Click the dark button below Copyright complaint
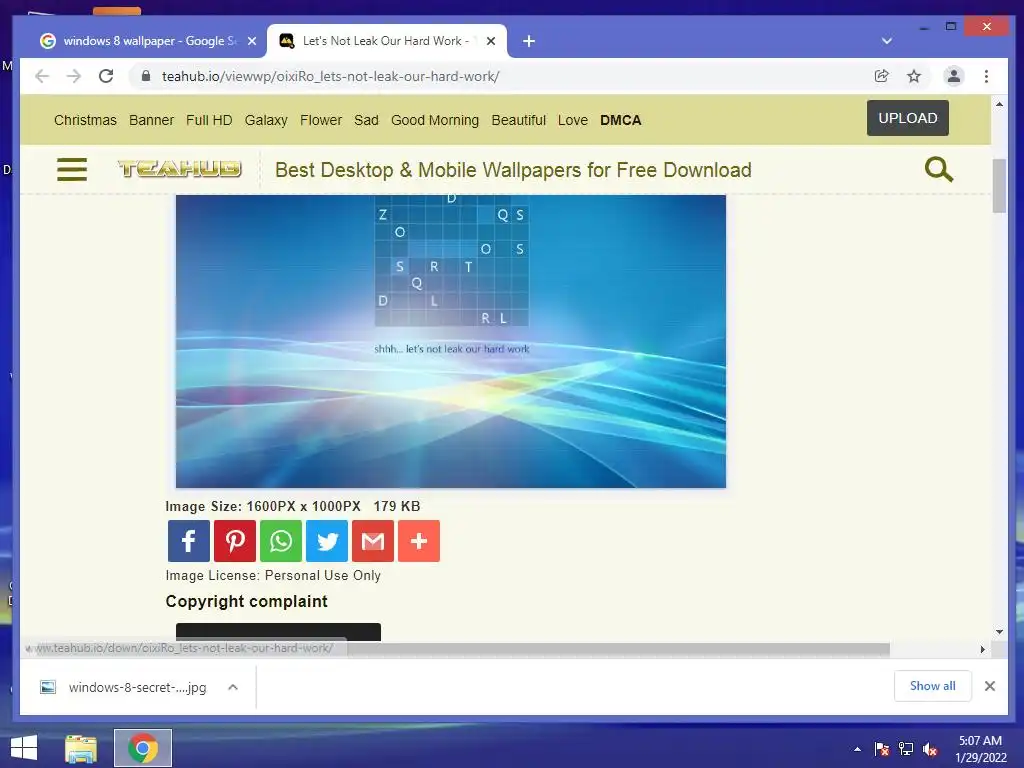Image resolution: width=1024 pixels, height=768 pixels. pos(278,632)
